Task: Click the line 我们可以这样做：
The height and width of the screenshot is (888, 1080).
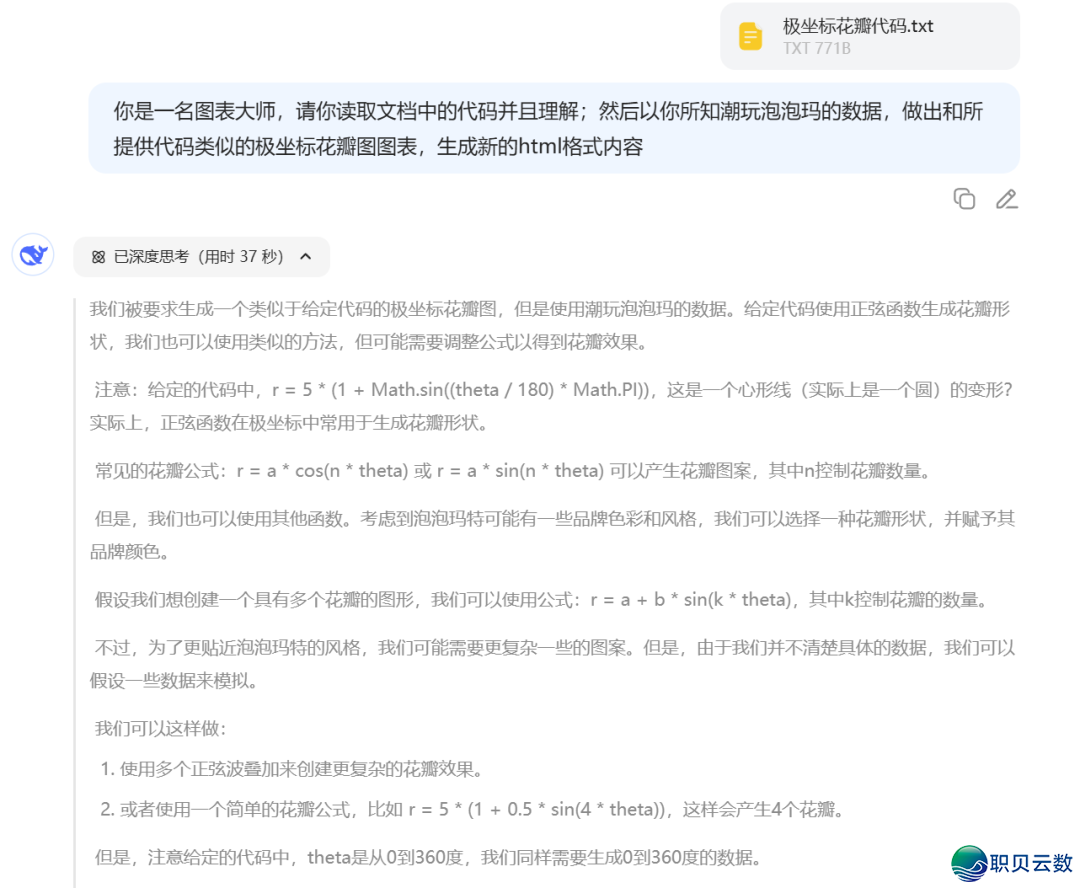Action: point(160,729)
